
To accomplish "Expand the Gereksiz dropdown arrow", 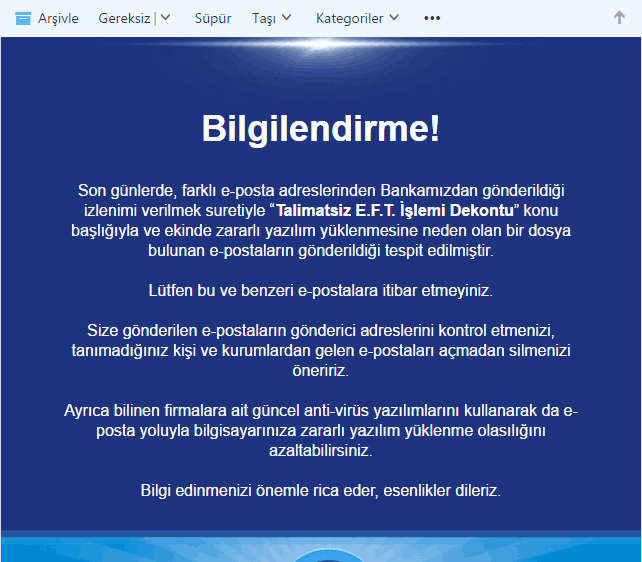I will click(x=166, y=18).
